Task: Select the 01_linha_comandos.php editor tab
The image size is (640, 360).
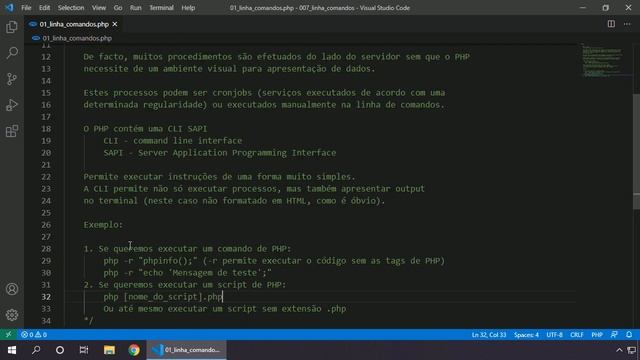Action: tap(73, 24)
